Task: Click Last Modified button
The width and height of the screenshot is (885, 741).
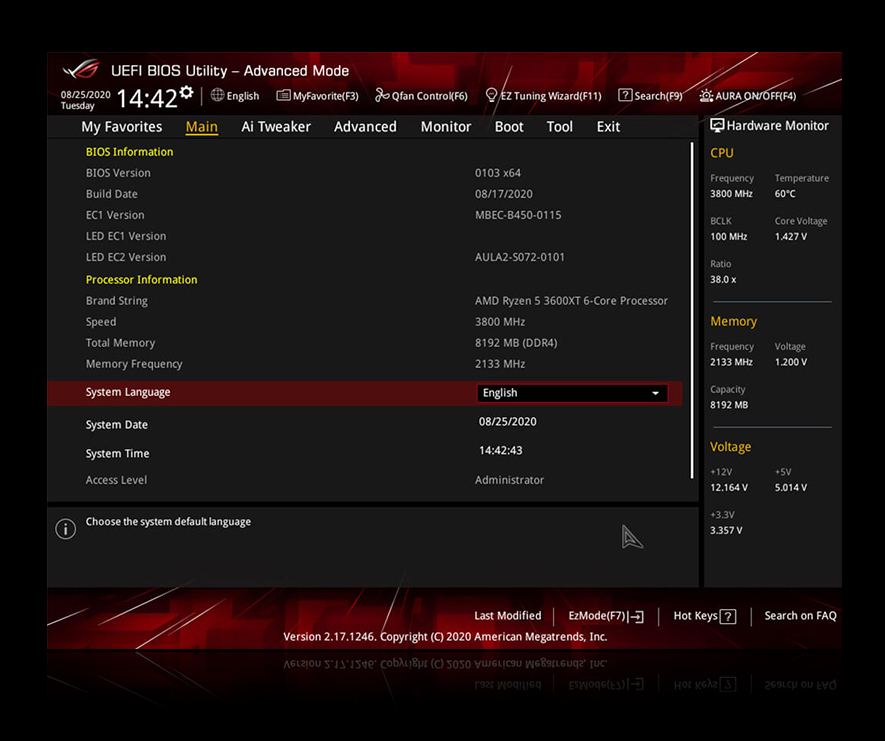Action: (507, 616)
